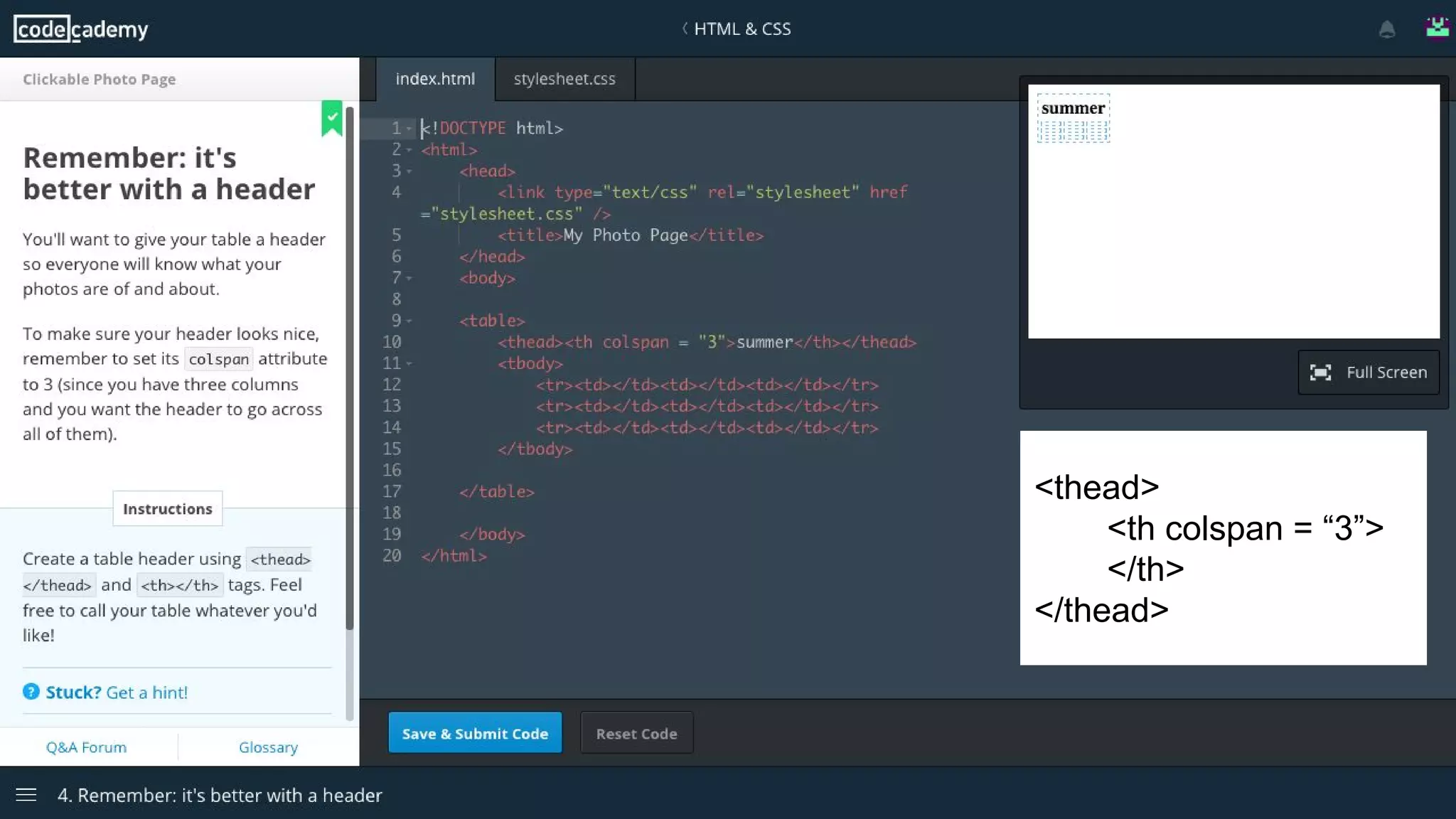Switch to the stylesheet.css tab
This screenshot has height=819, width=1456.
click(x=564, y=79)
